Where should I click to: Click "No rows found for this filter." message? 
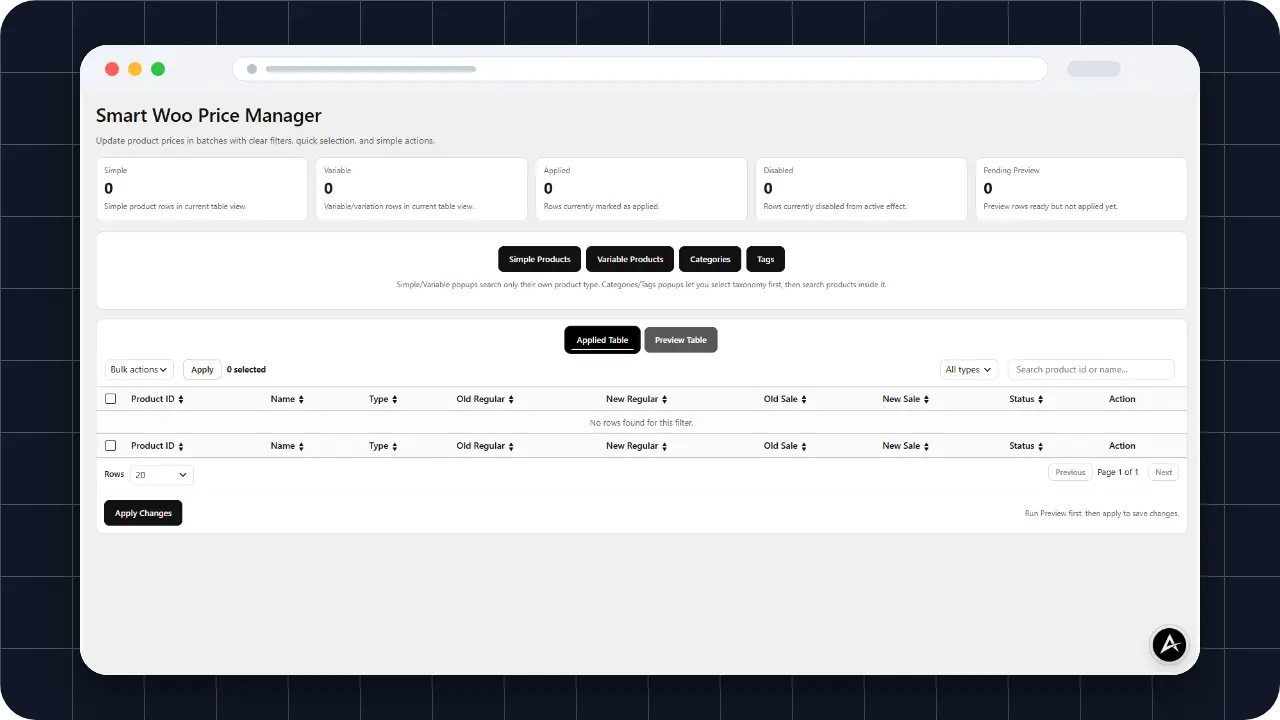click(x=641, y=423)
